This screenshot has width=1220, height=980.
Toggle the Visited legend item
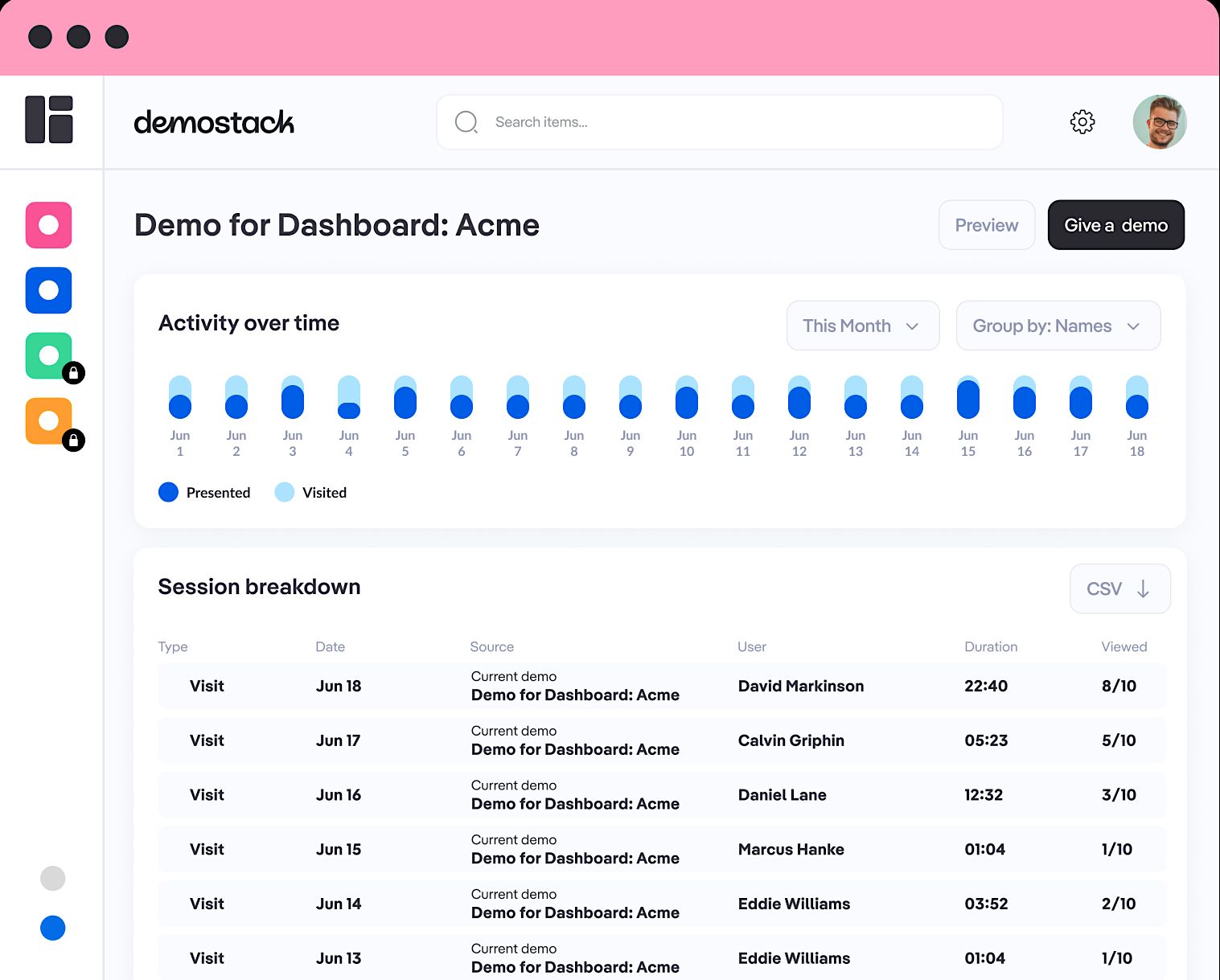click(x=310, y=493)
